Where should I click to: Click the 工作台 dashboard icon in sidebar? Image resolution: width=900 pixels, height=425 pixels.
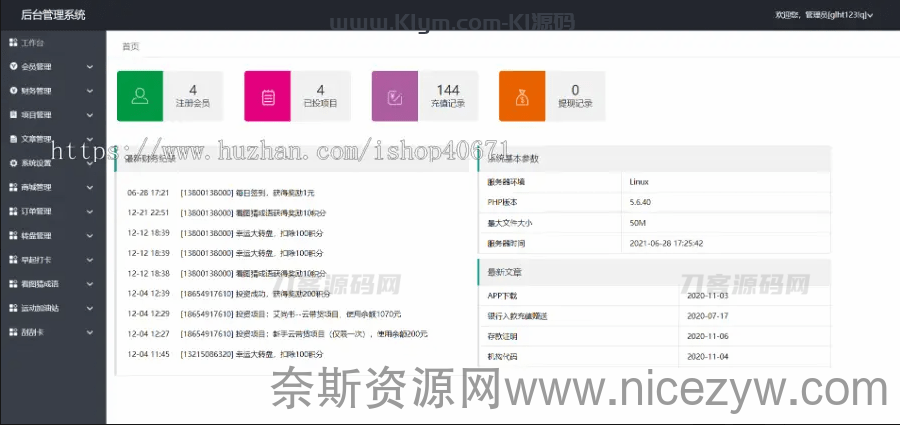pyautogui.click(x=13, y=42)
